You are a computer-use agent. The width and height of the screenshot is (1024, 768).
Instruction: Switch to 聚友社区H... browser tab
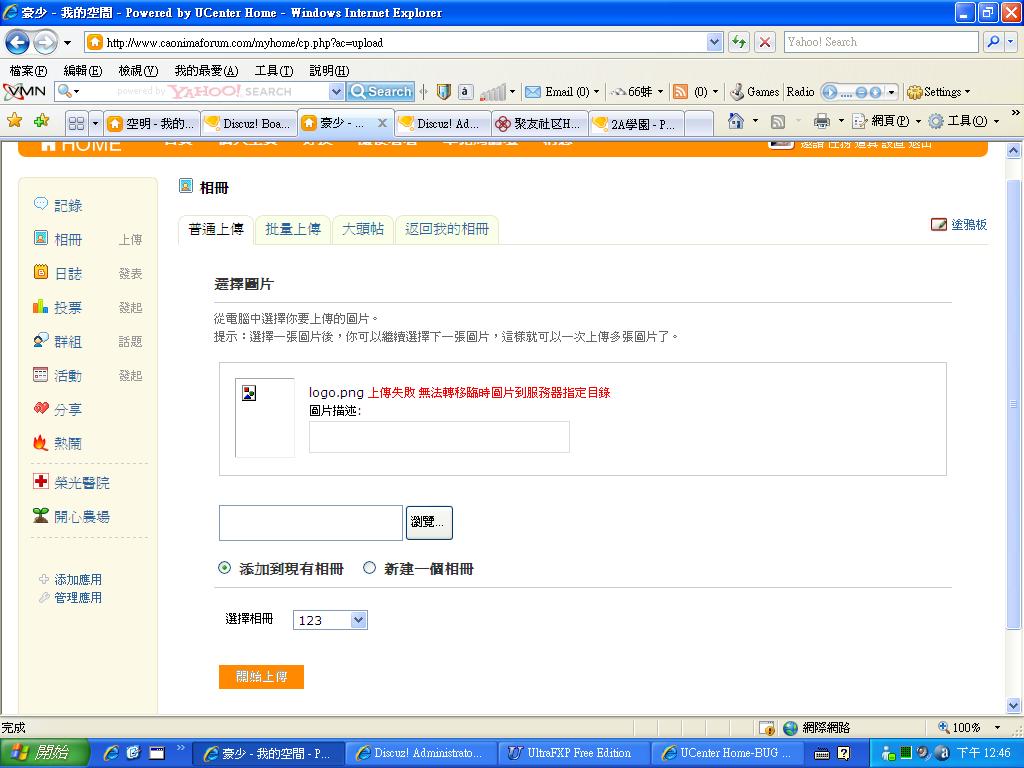point(539,123)
